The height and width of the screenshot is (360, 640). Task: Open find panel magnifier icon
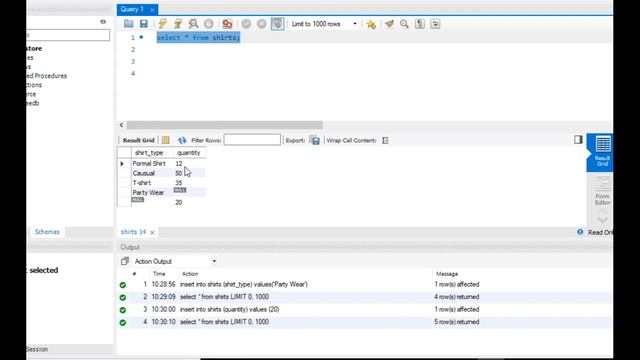[404, 24]
